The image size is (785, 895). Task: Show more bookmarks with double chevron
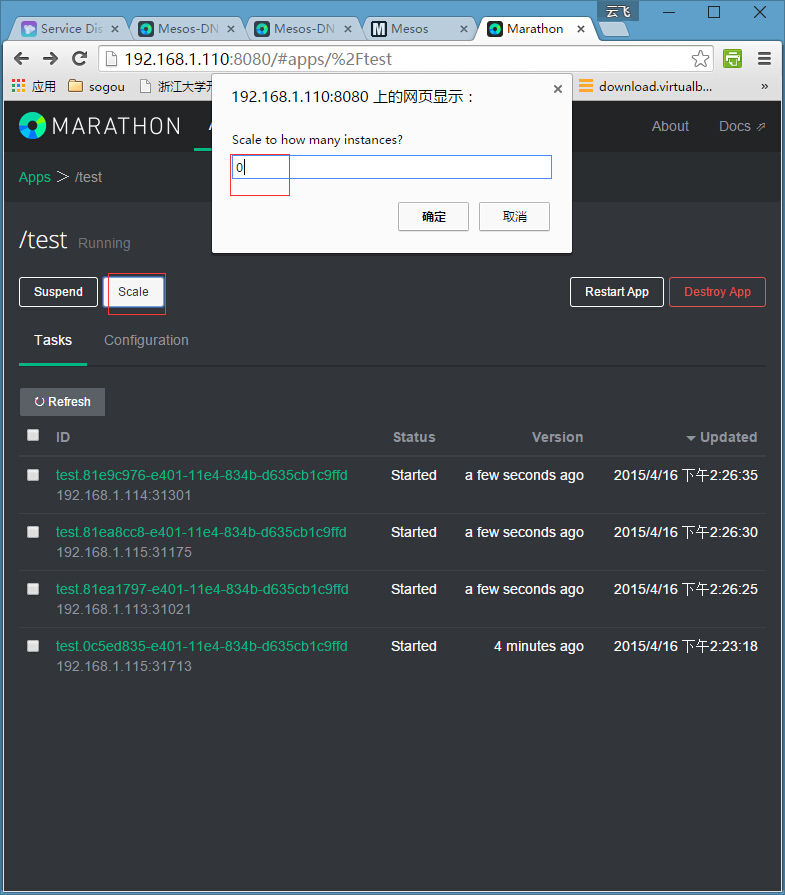pyautogui.click(x=764, y=86)
